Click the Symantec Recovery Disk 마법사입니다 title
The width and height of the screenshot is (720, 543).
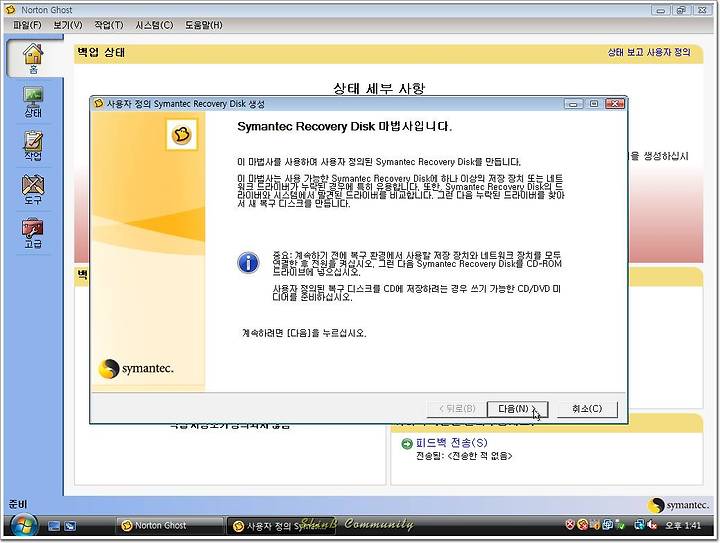[344, 127]
